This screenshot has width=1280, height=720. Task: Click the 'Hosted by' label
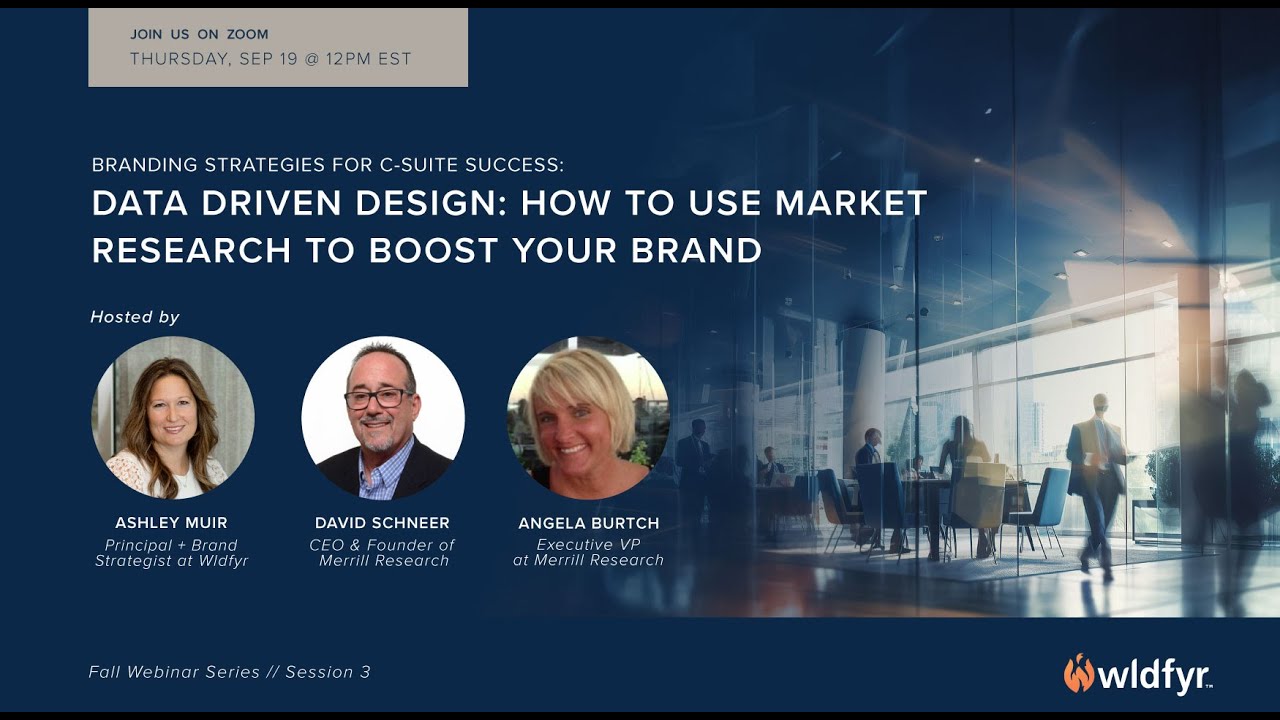(135, 317)
